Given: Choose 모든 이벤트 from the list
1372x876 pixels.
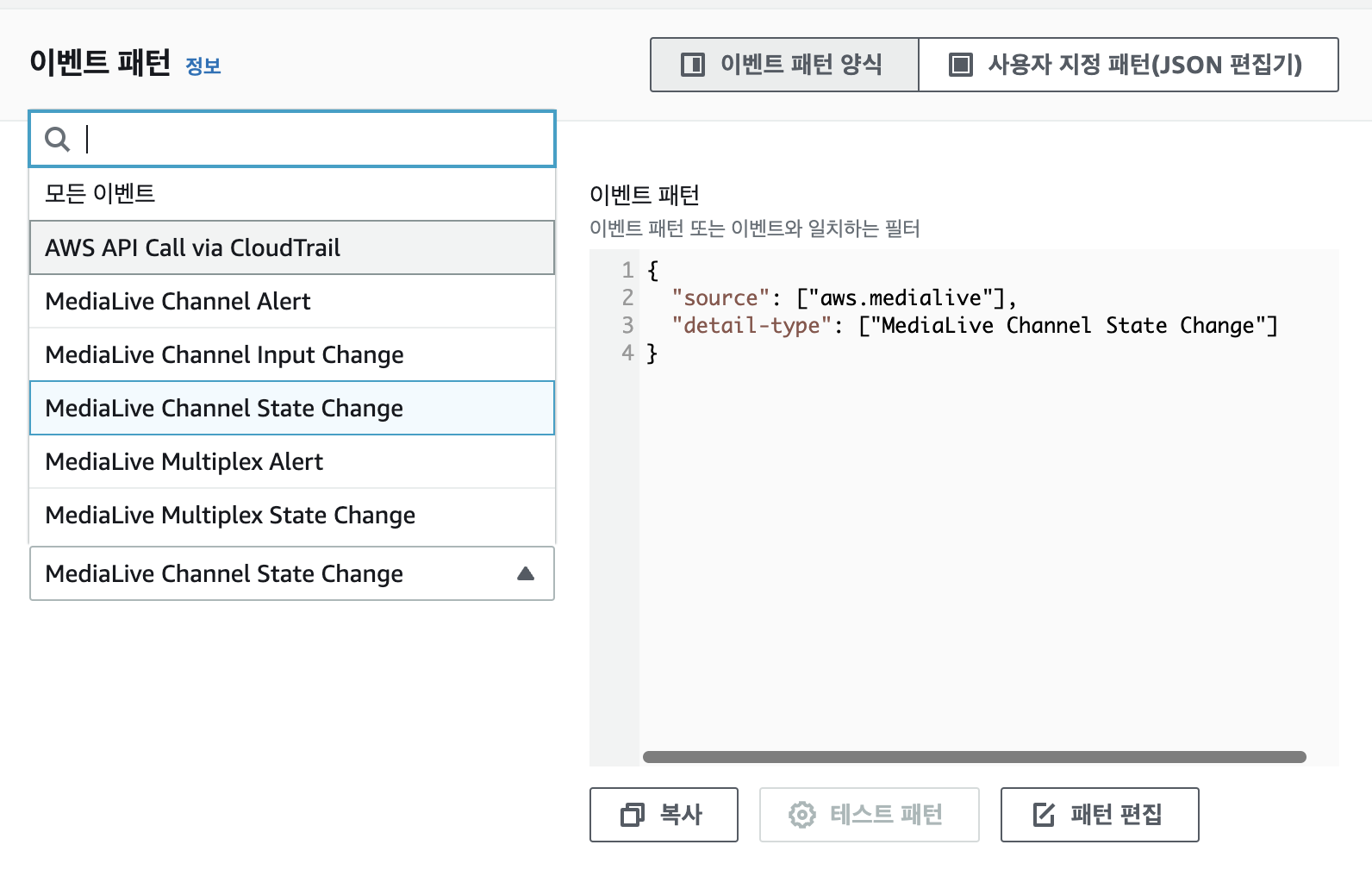Looking at the screenshot, I should [292, 193].
